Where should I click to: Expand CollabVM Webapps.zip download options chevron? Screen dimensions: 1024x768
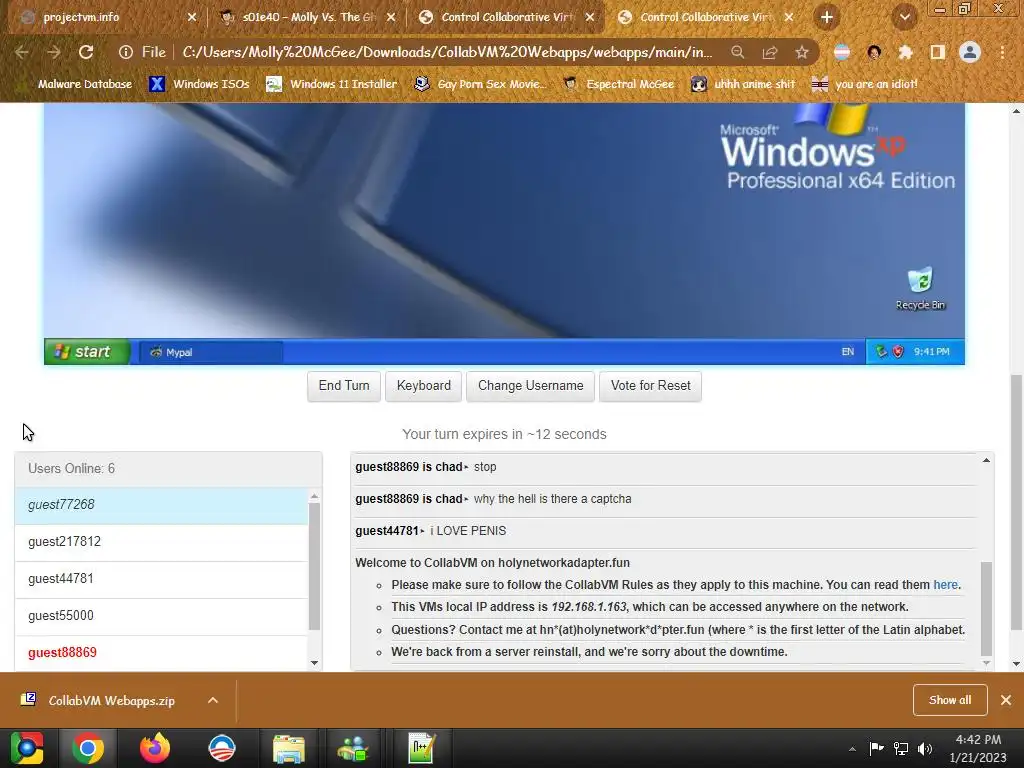(212, 700)
